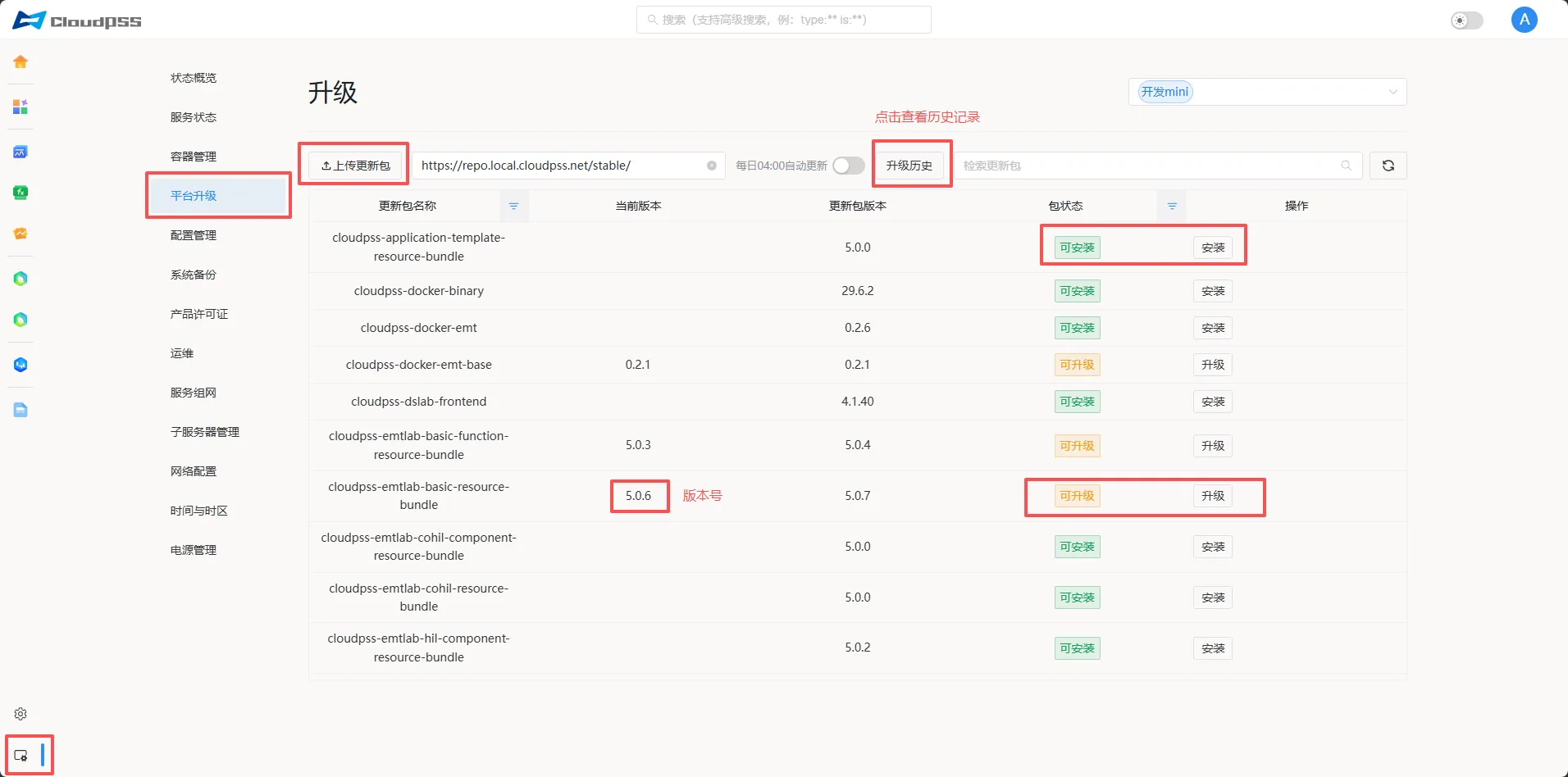Click the 上传更新包 button

pos(355,166)
